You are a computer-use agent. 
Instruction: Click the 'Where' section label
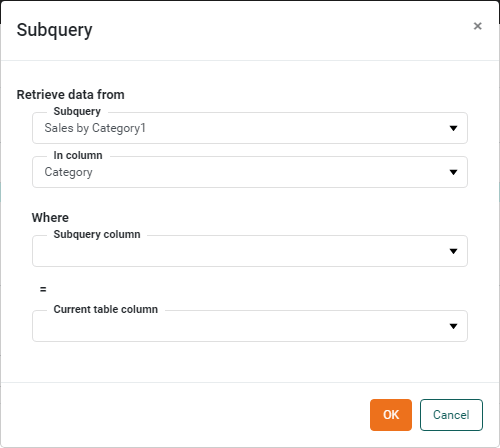50,218
